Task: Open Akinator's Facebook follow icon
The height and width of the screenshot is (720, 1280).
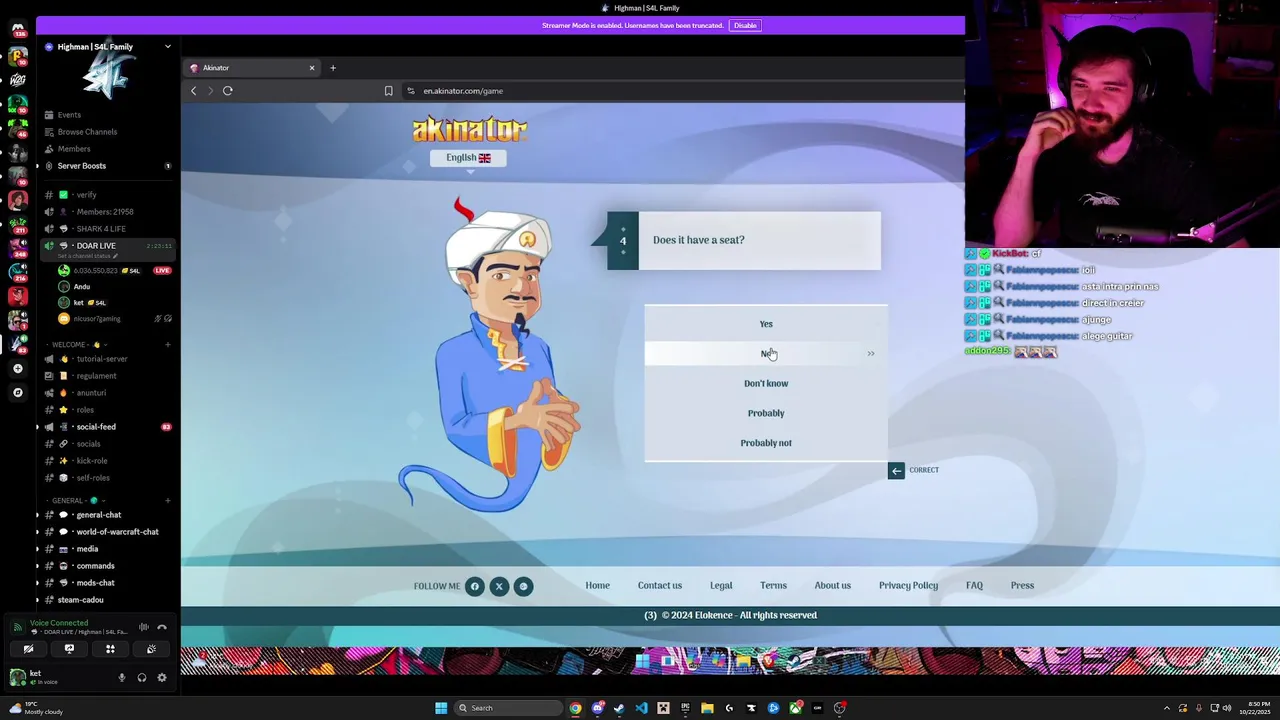Action: (475, 586)
